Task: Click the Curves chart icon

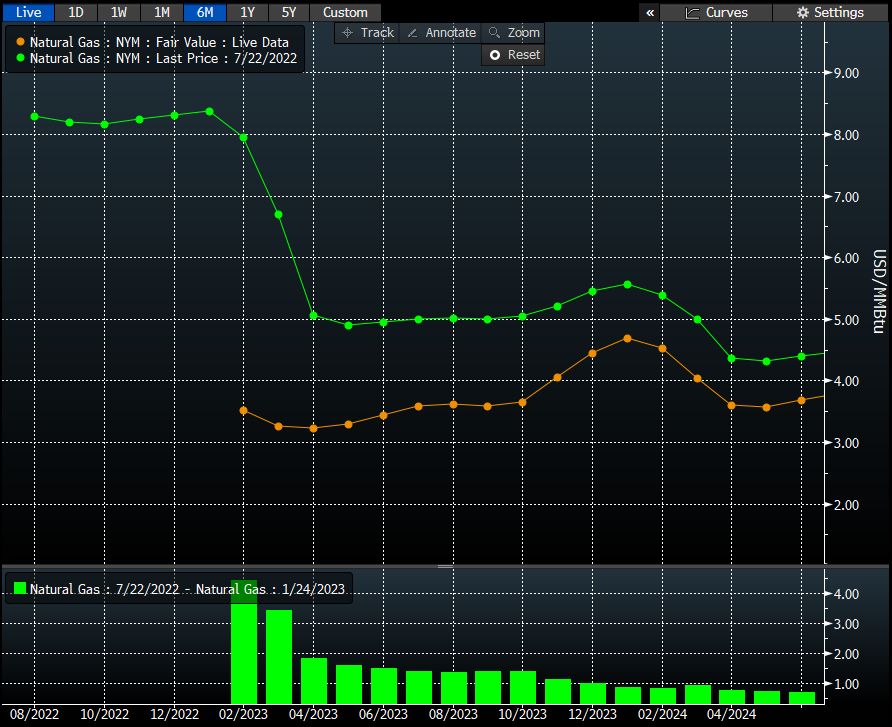Action: pyautogui.click(x=692, y=13)
